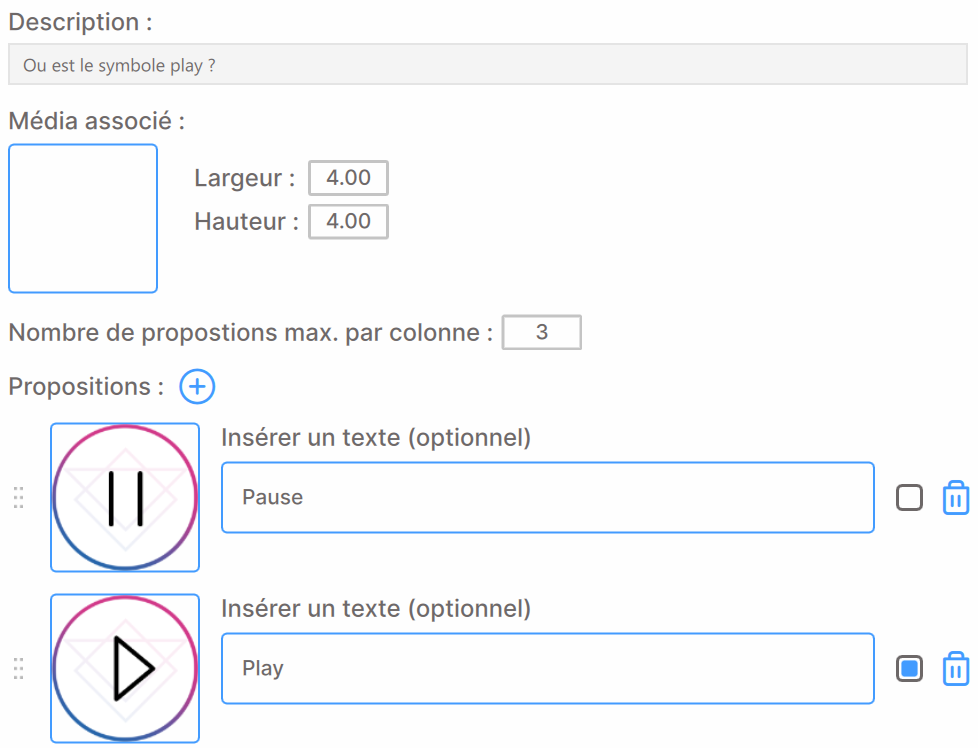Focus the Largeur value field

pos(349,178)
